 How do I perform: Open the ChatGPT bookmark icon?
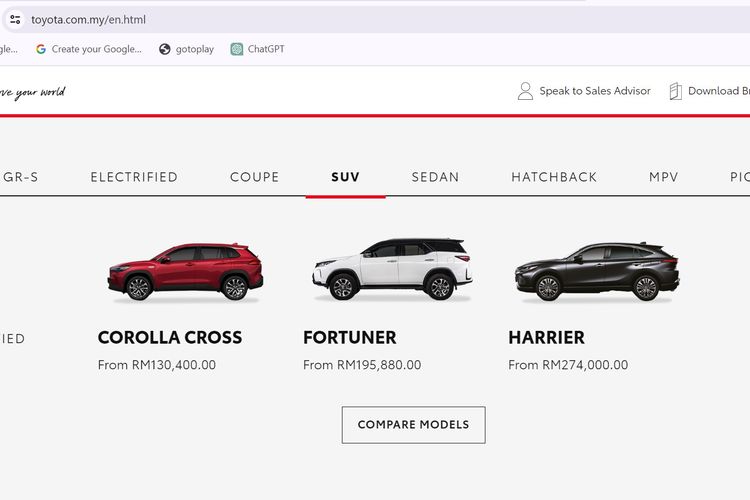(x=237, y=49)
